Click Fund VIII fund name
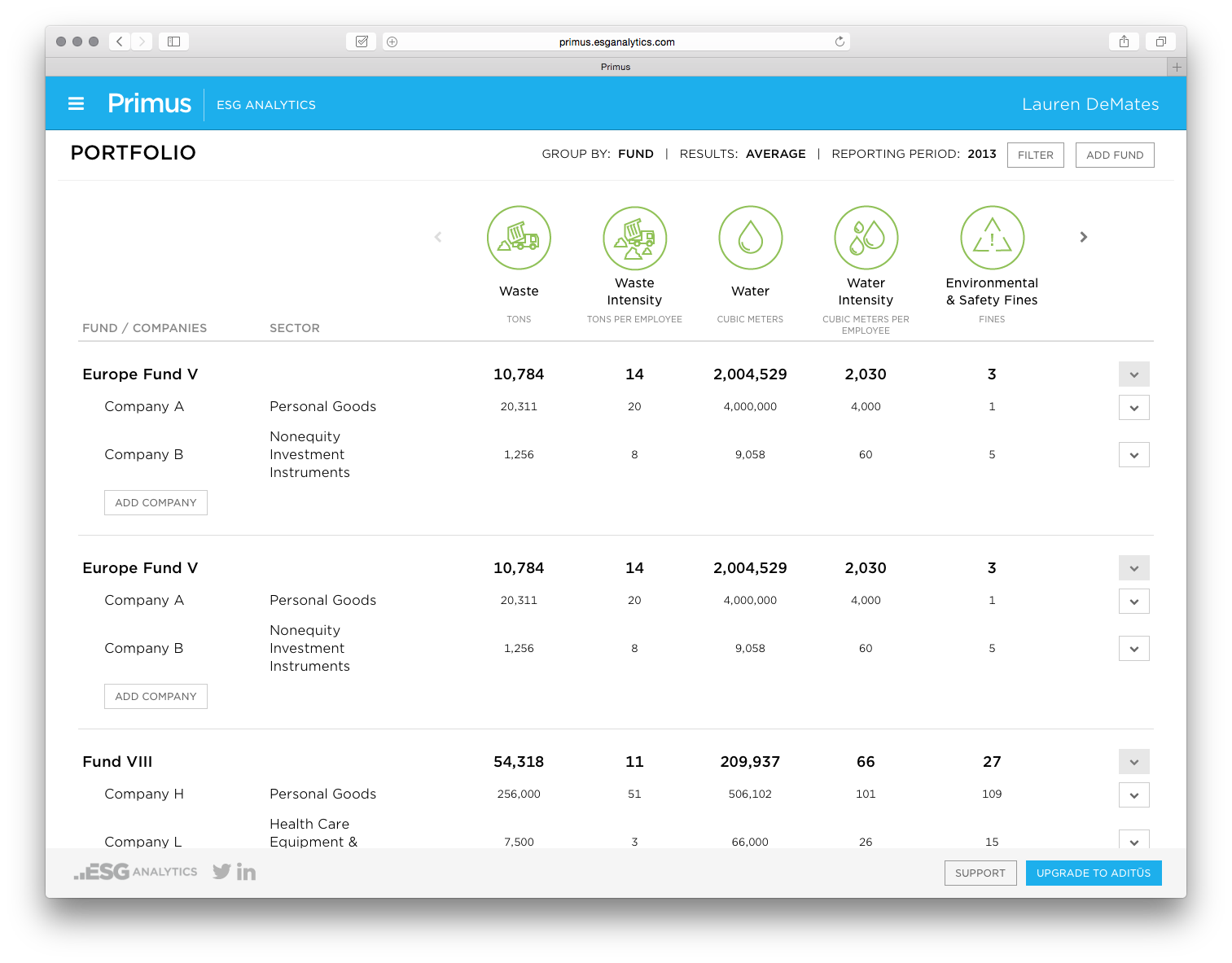 click(x=117, y=762)
